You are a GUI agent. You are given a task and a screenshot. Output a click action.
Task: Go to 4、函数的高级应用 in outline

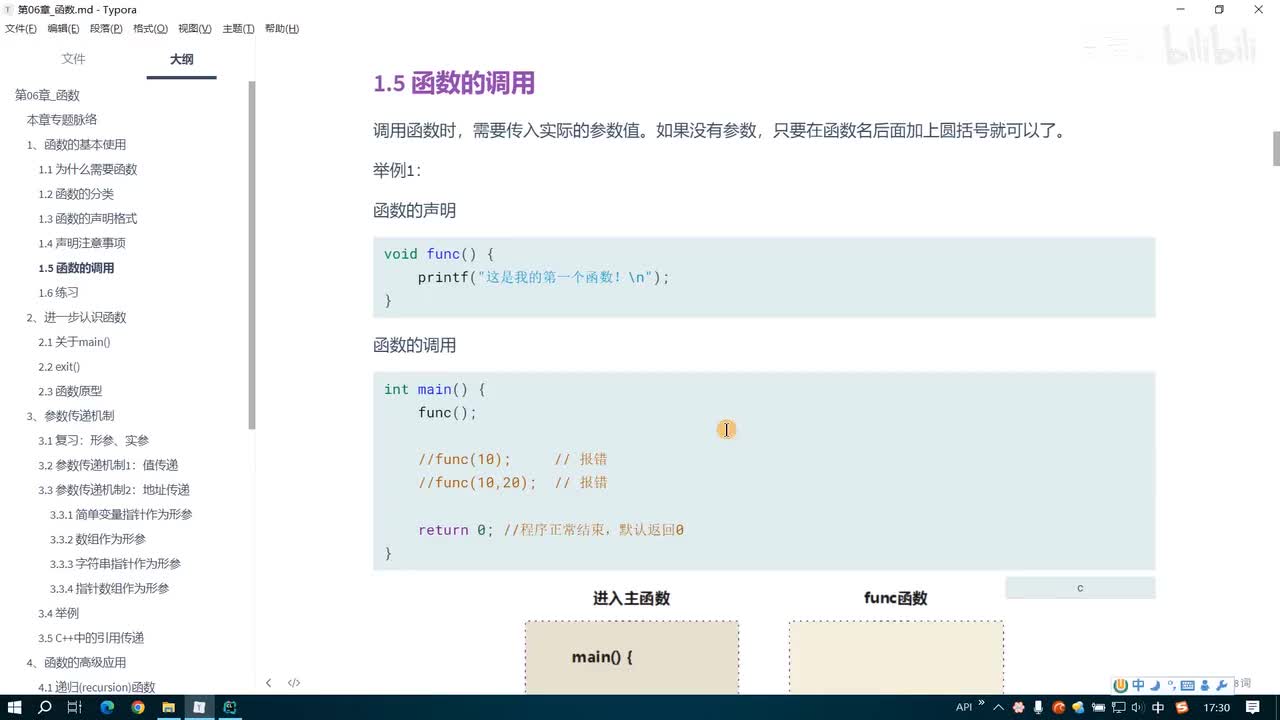click(76, 662)
